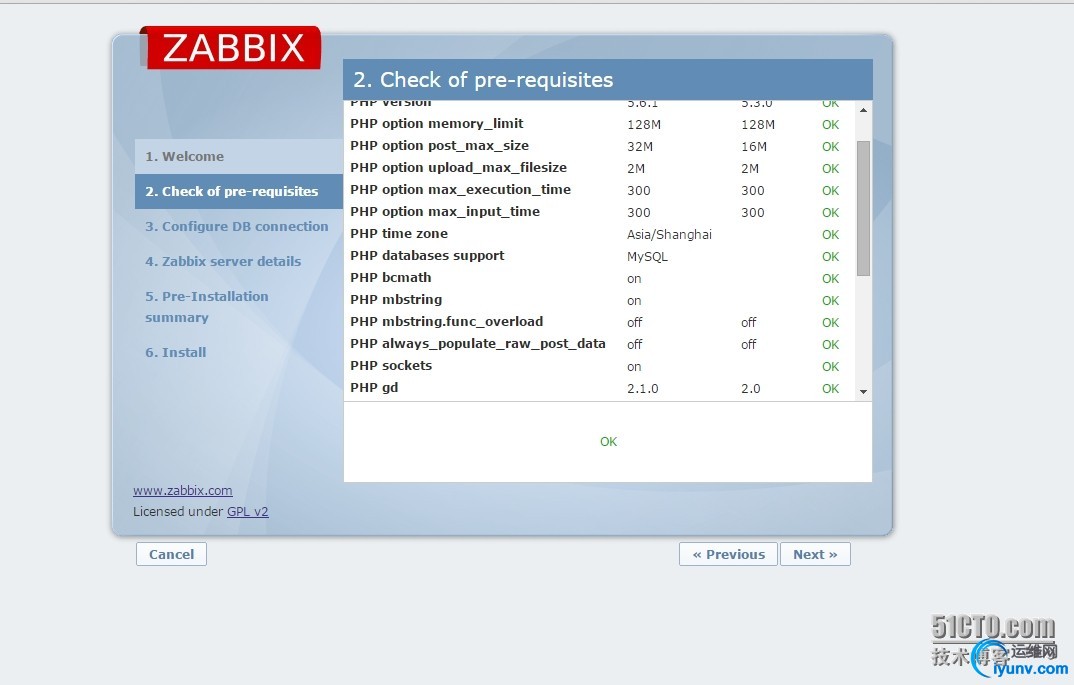Select the PHP time zone label
The image size is (1074, 685).
coord(399,234)
